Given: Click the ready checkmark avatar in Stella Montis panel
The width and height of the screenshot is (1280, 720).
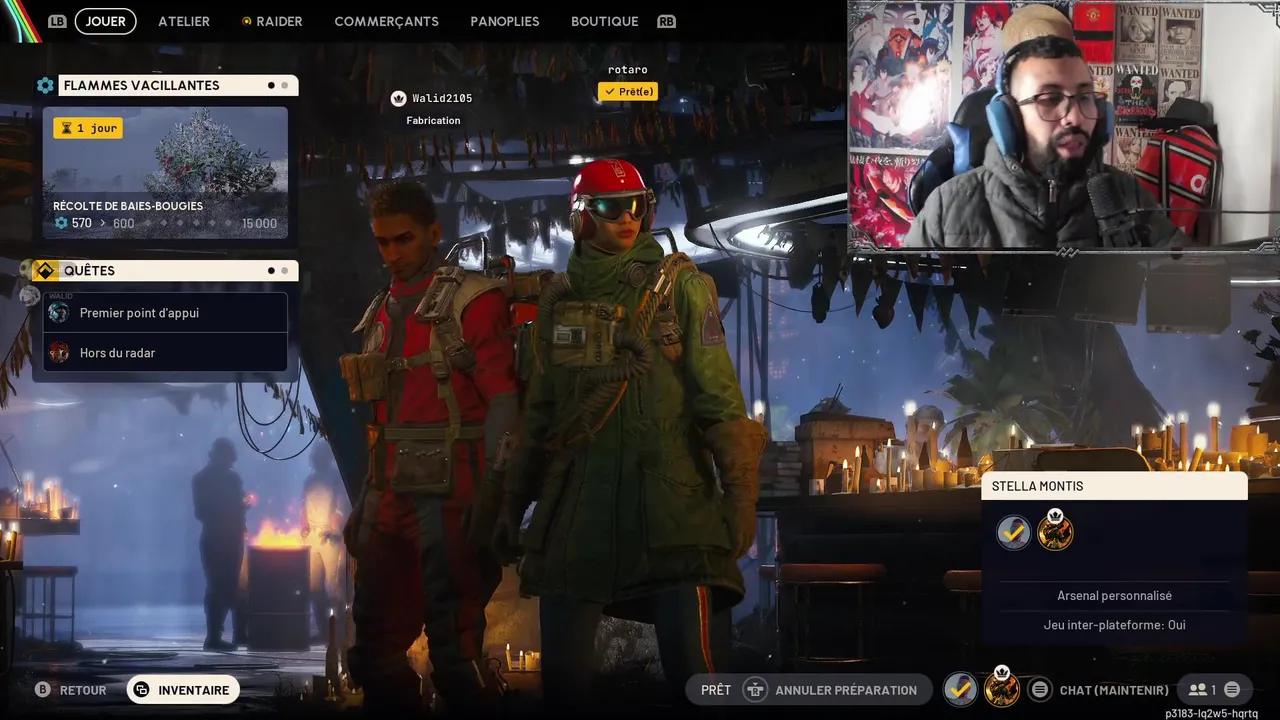Looking at the screenshot, I should pyautogui.click(x=1014, y=532).
